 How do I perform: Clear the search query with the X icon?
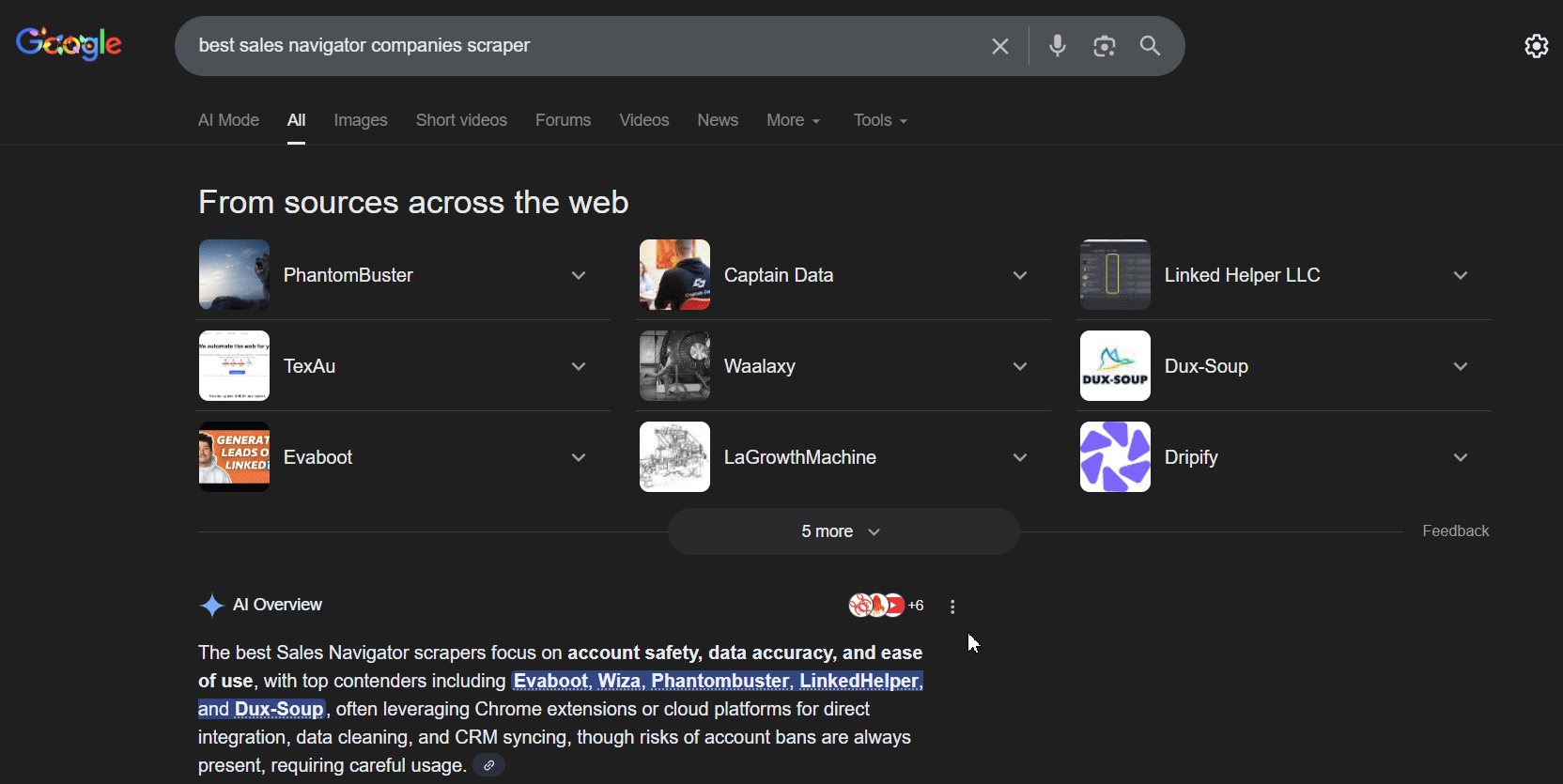(x=1000, y=46)
